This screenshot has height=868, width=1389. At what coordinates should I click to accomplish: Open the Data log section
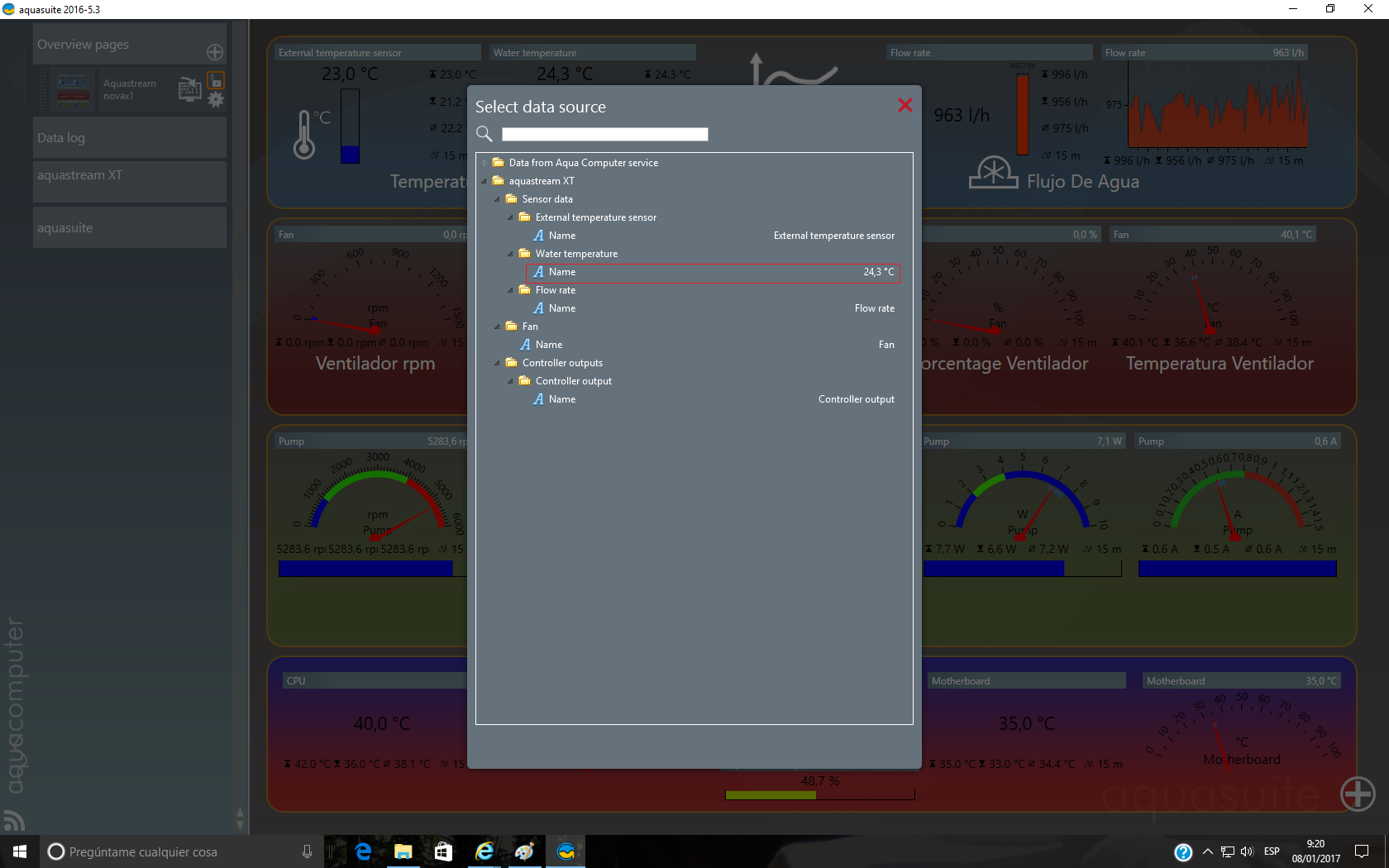[x=130, y=138]
